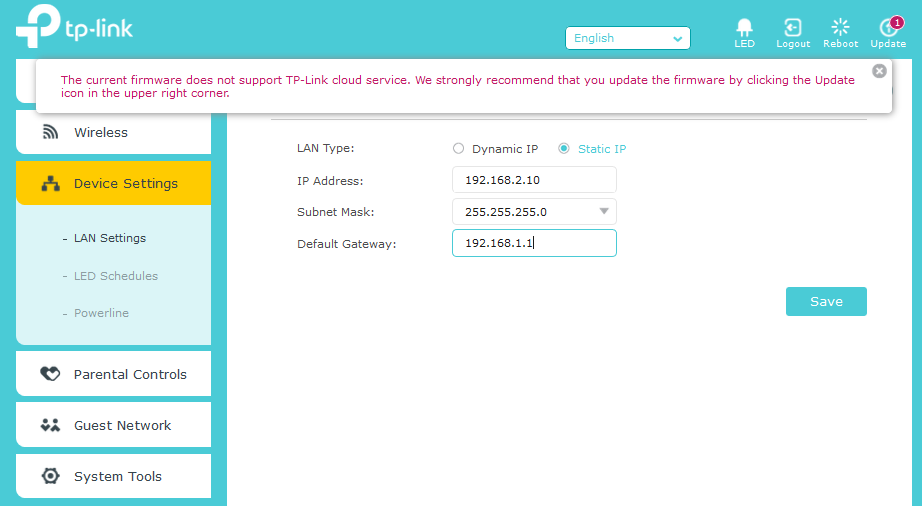Click the Default Gateway input field
922x506 pixels.
534,243
